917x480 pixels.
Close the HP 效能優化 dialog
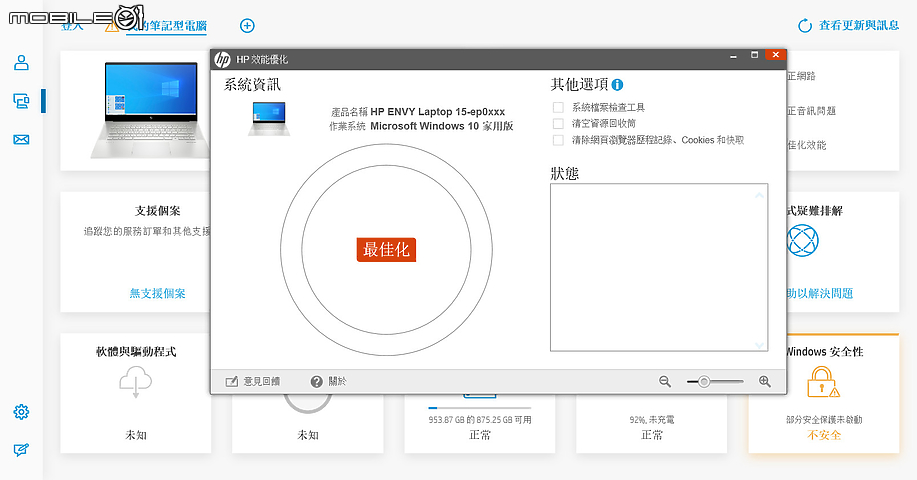pos(775,55)
